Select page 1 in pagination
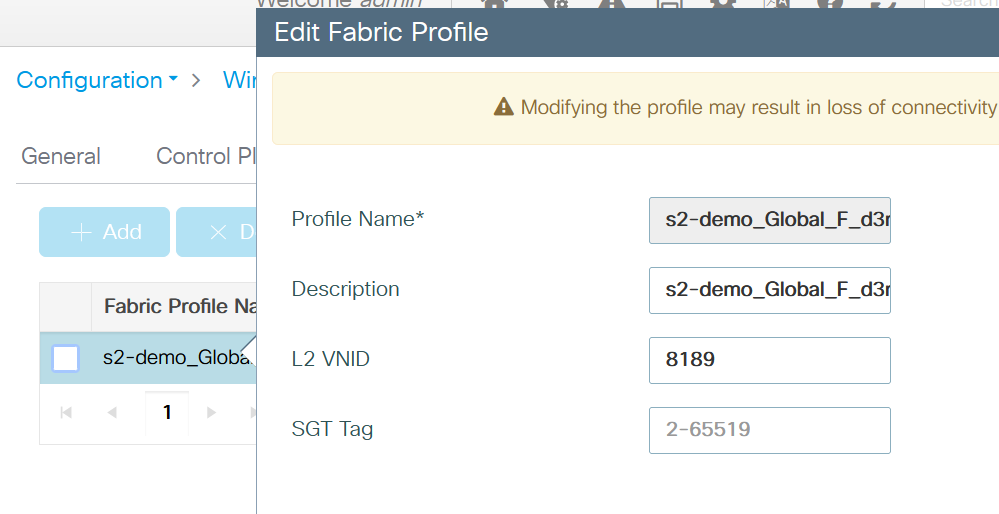Screen dimensions: 999x514 tap(167, 413)
